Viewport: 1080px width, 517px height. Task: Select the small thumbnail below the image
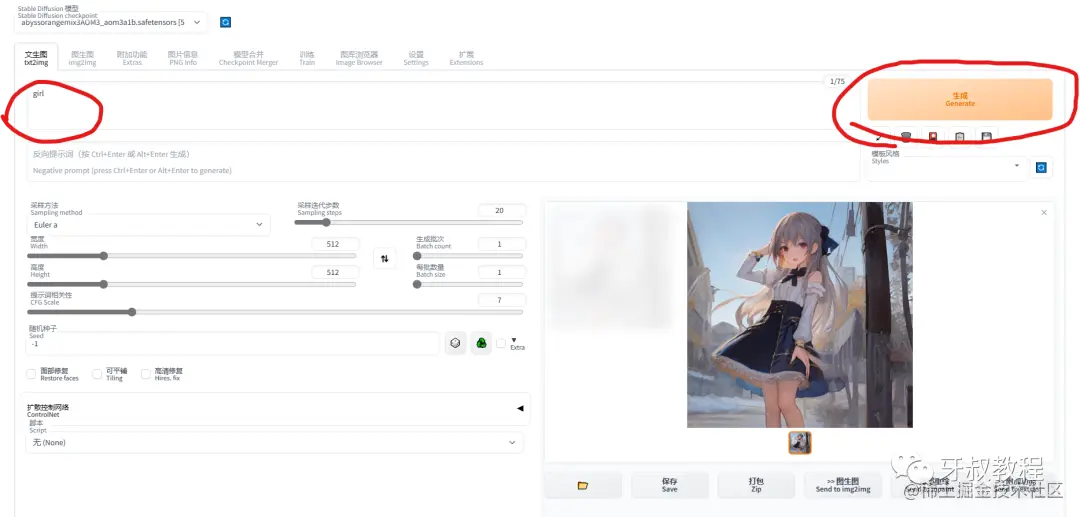pos(800,443)
